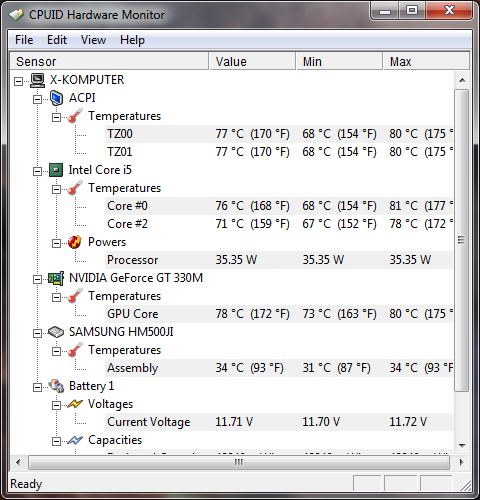Click the vertical scrollbar down arrow
This screenshot has height=500, width=480.
click(x=462, y=445)
